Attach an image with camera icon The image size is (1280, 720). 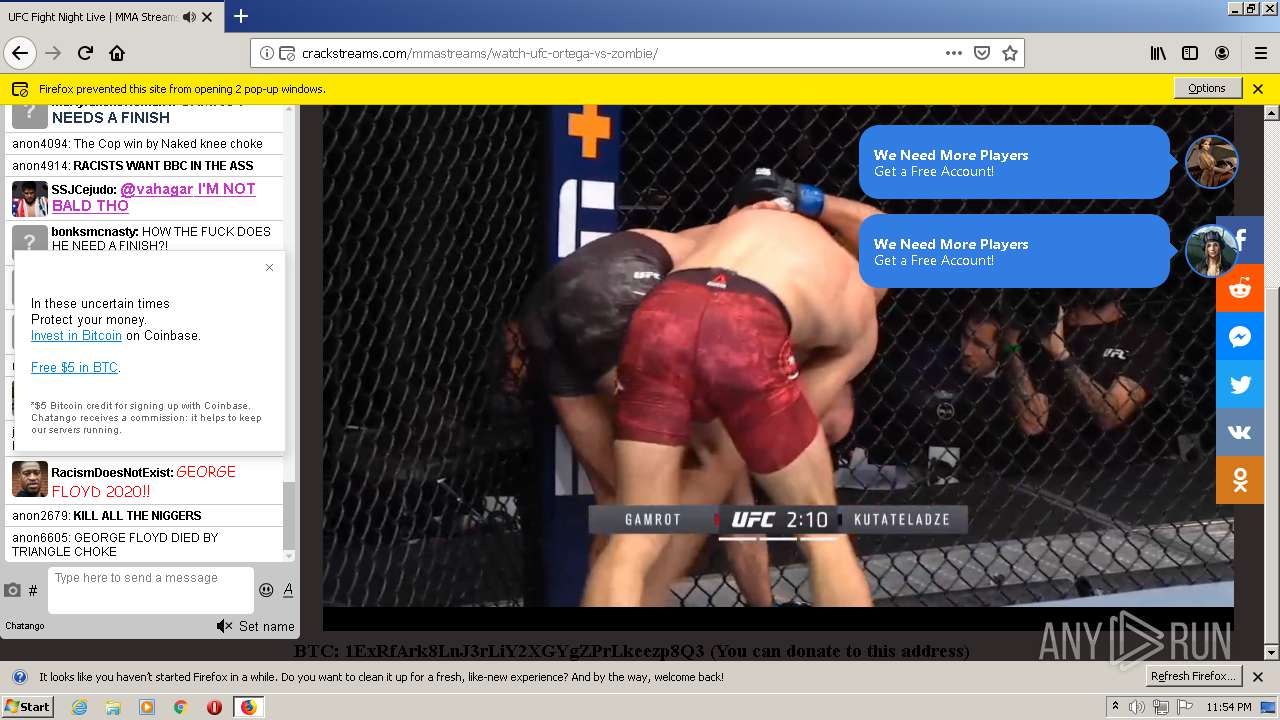click(13, 591)
